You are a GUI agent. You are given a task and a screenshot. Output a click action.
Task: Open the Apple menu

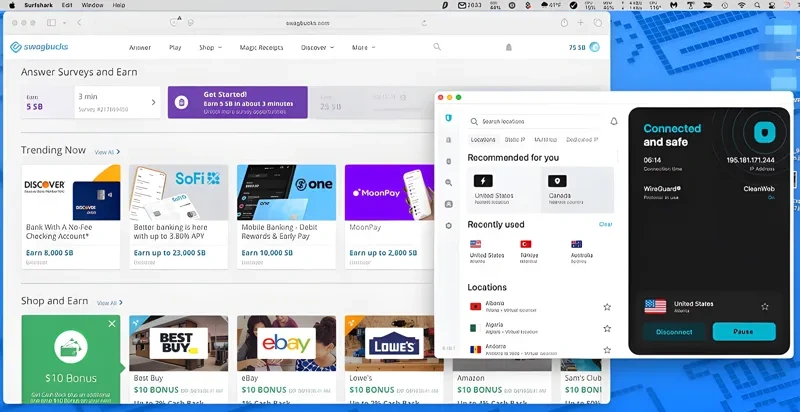click(x=12, y=5)
